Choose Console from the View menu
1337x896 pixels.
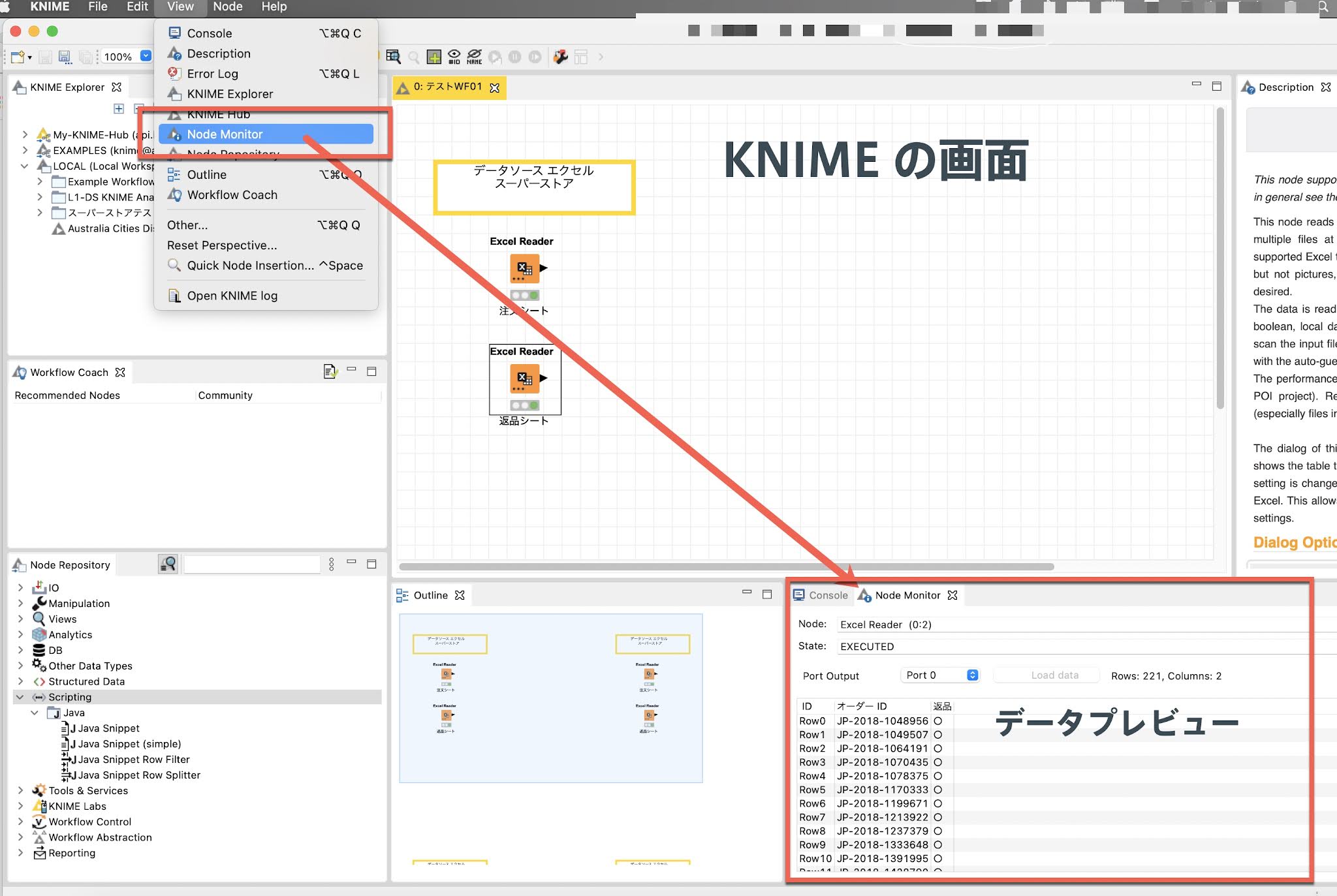pos(266,33)
